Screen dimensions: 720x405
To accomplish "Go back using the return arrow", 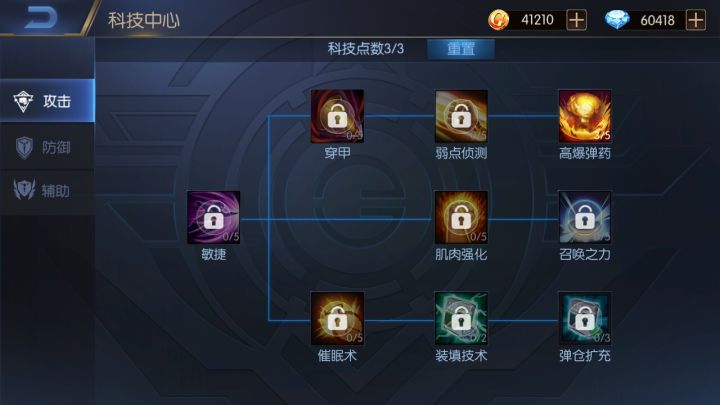I will [40, 17].
